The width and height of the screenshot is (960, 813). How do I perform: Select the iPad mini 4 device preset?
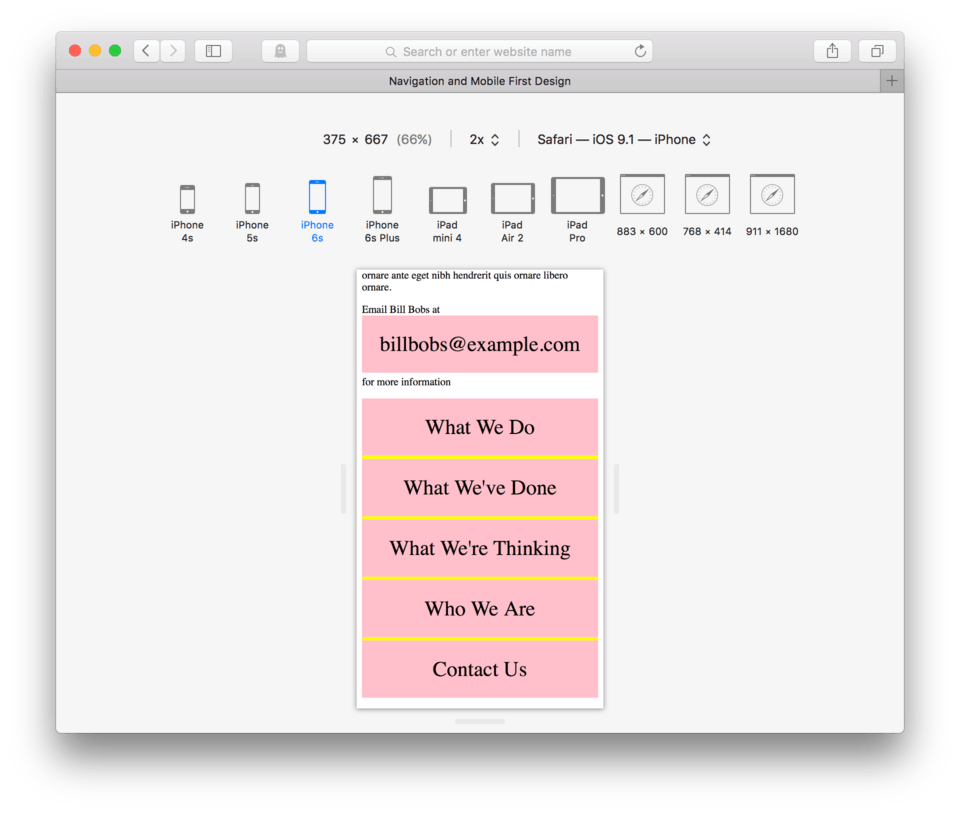448,214
